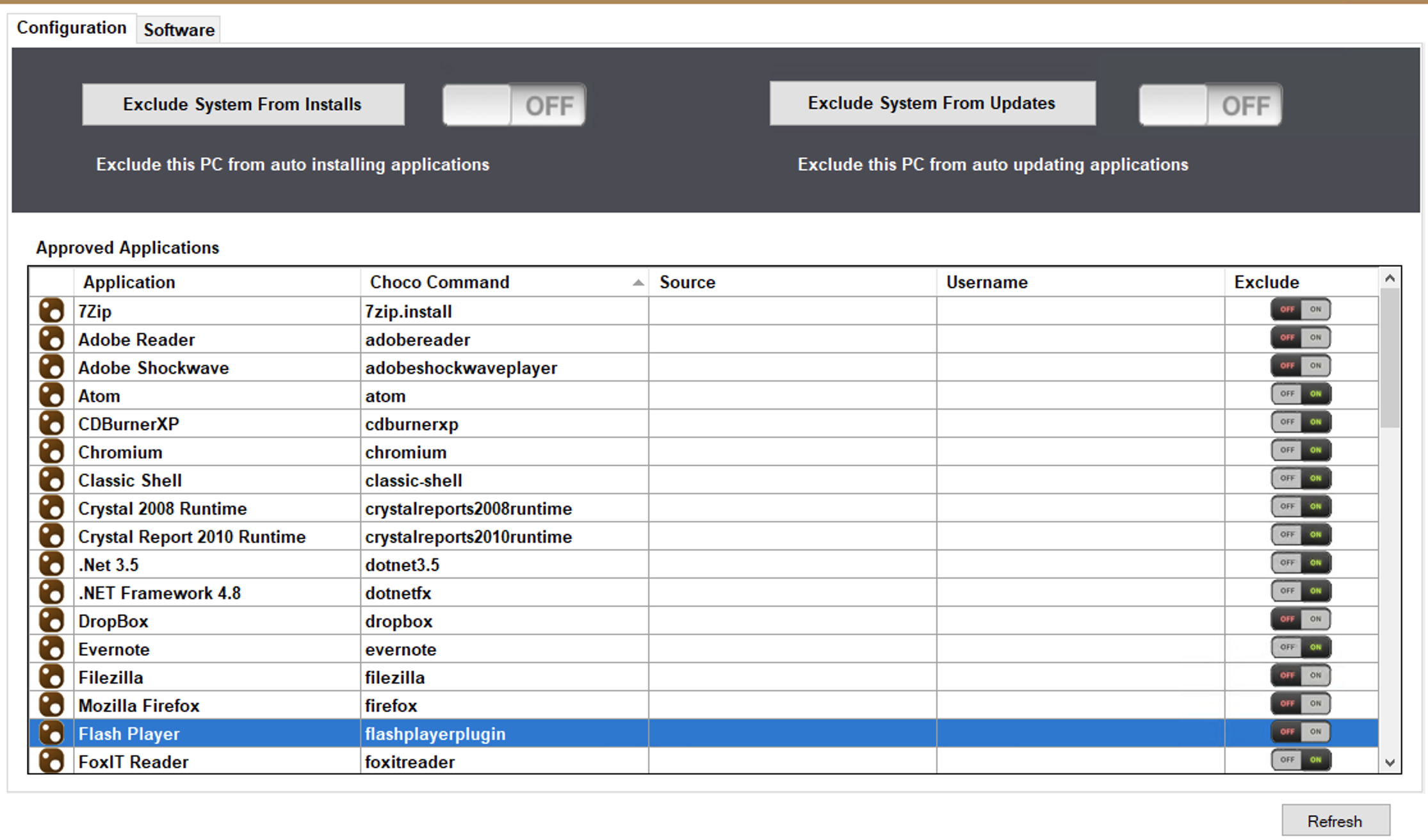Open the Configuration tab

pos(72,28)
